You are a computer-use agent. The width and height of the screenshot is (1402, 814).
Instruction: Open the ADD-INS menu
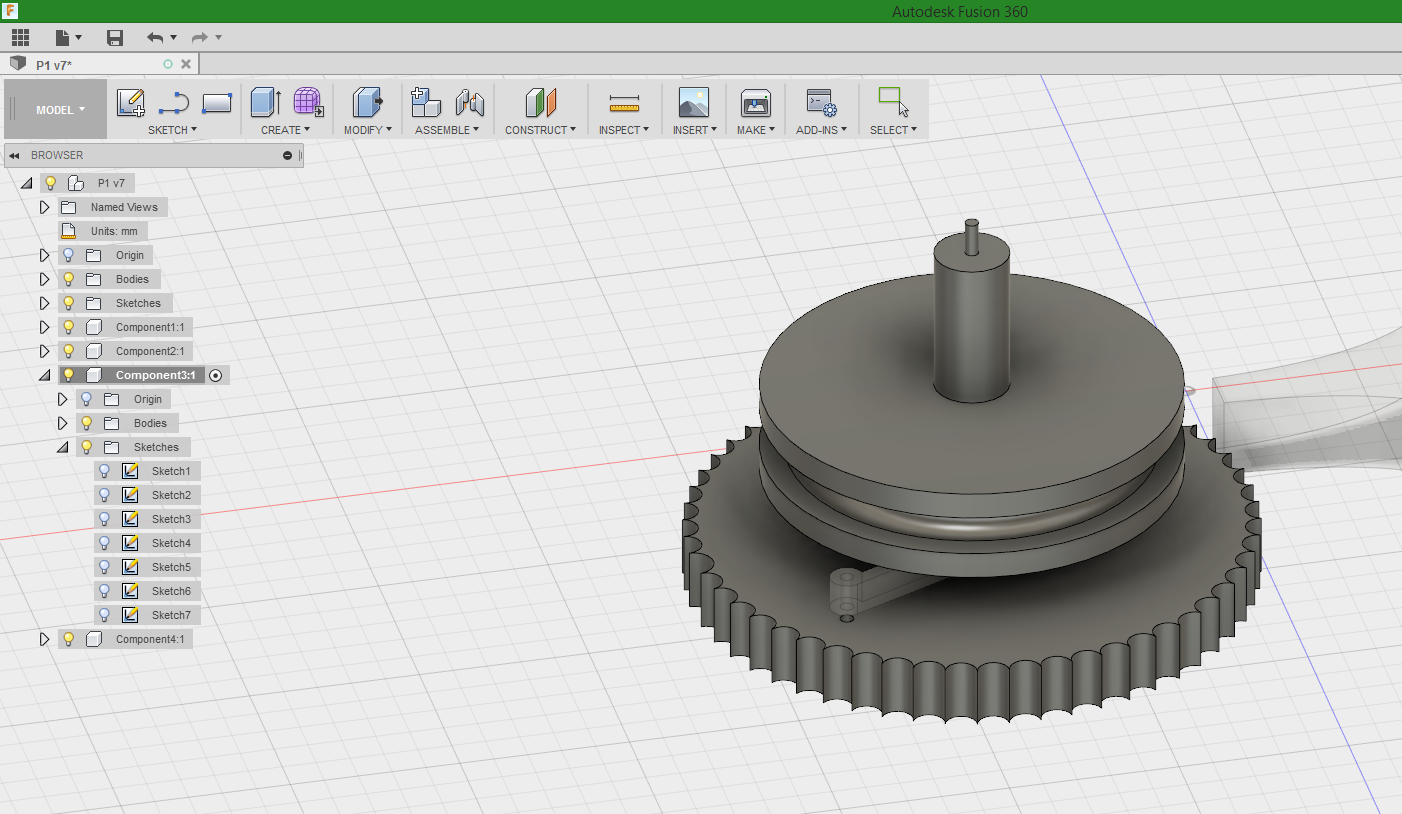pos(821,130)
